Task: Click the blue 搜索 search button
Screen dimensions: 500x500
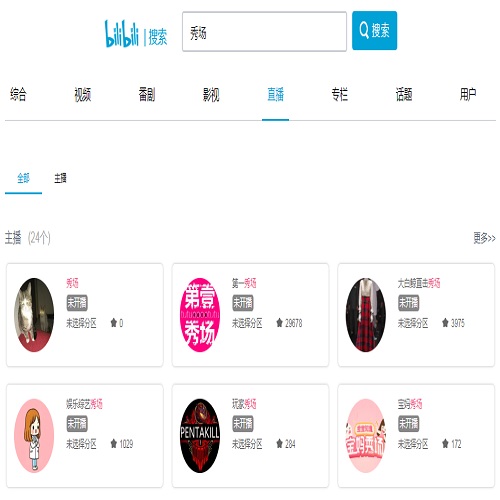Action: pyautogui.click(x=374, y=31)
